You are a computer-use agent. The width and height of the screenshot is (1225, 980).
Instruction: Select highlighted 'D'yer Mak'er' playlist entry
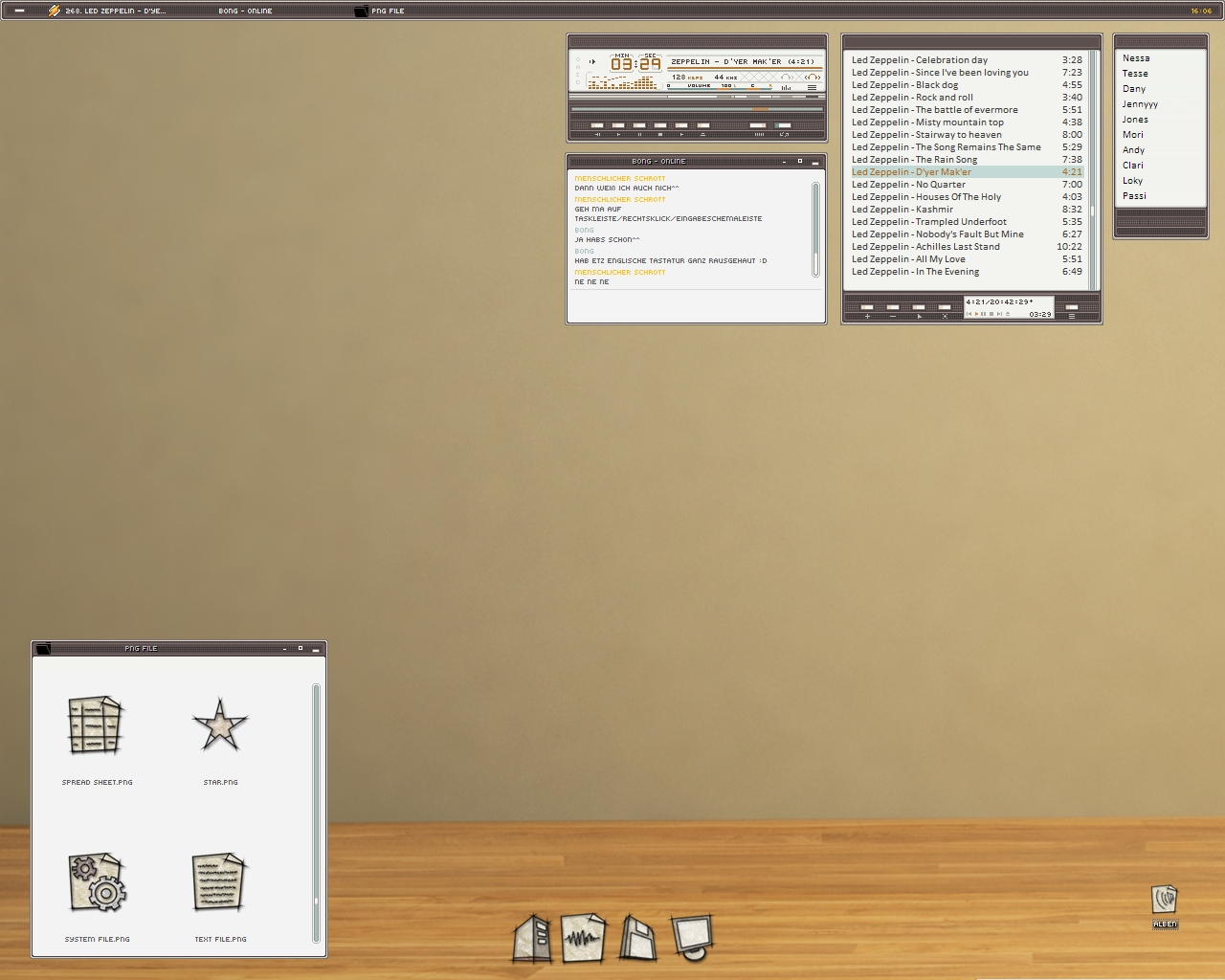point(967,172)
